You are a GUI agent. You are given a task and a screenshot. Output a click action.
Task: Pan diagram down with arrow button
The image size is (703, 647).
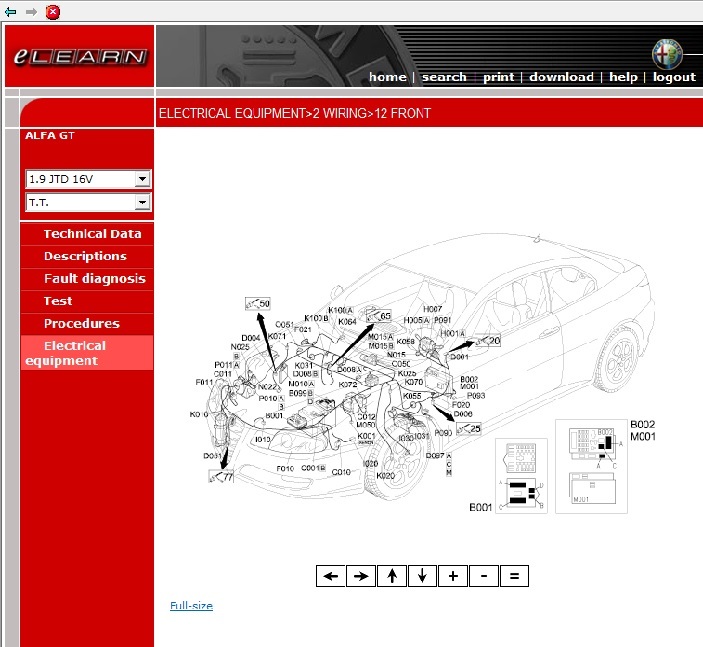tap(422, 576)
